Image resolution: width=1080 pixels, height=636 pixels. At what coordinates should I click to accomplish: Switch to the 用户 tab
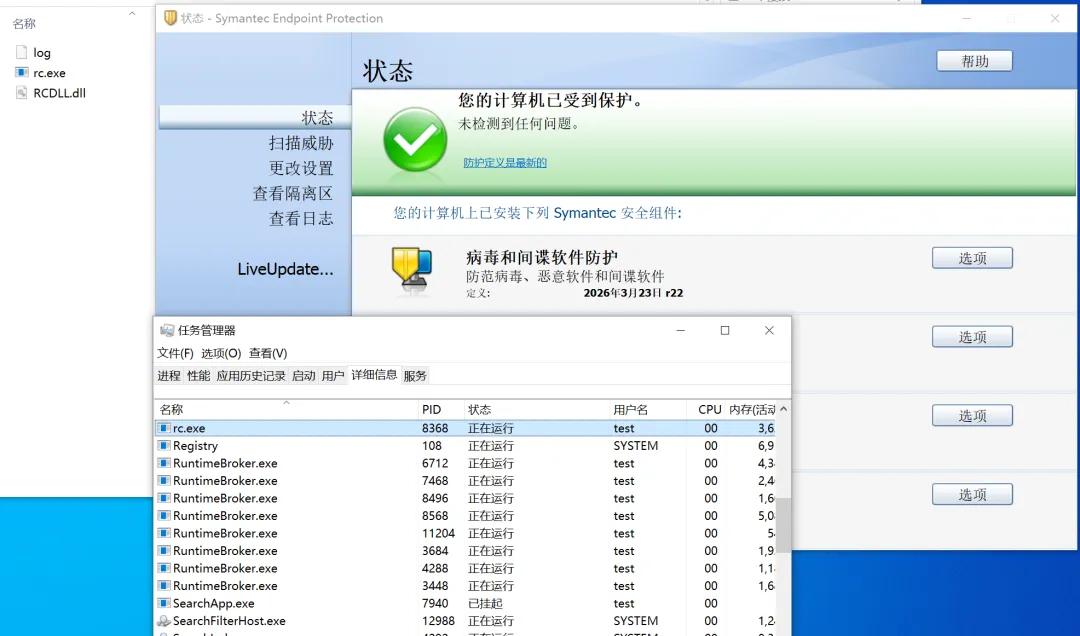(333, 376)
